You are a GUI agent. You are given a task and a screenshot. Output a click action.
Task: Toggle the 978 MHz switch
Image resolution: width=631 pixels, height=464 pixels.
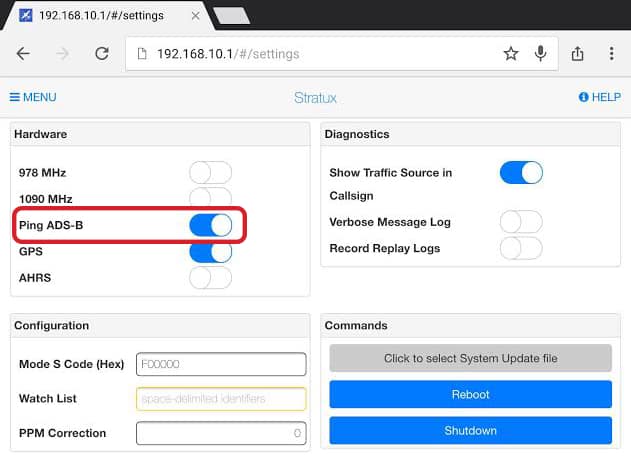pyautogui.click(x=210, y=173)
